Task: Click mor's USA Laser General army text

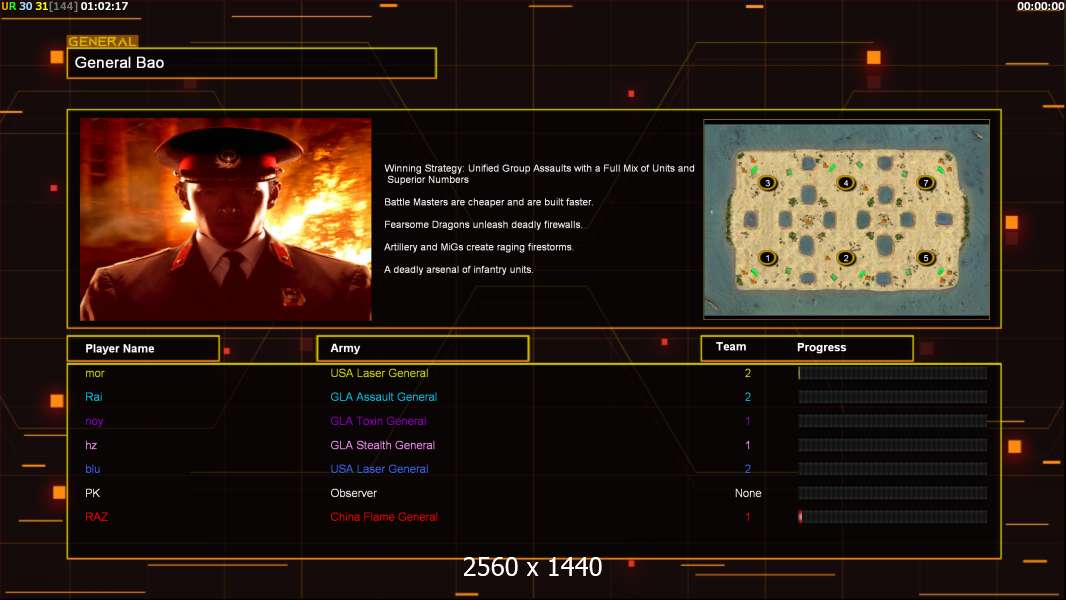Action: [379, 373]
